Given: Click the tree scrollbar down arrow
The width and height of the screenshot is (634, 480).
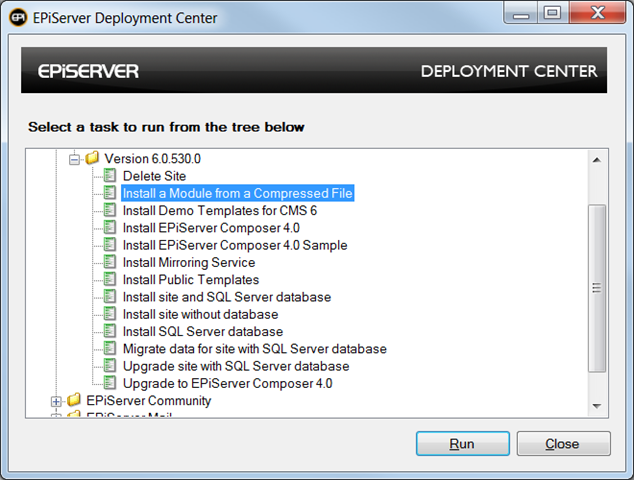Looking at the screenshot, I should [597, 404].
